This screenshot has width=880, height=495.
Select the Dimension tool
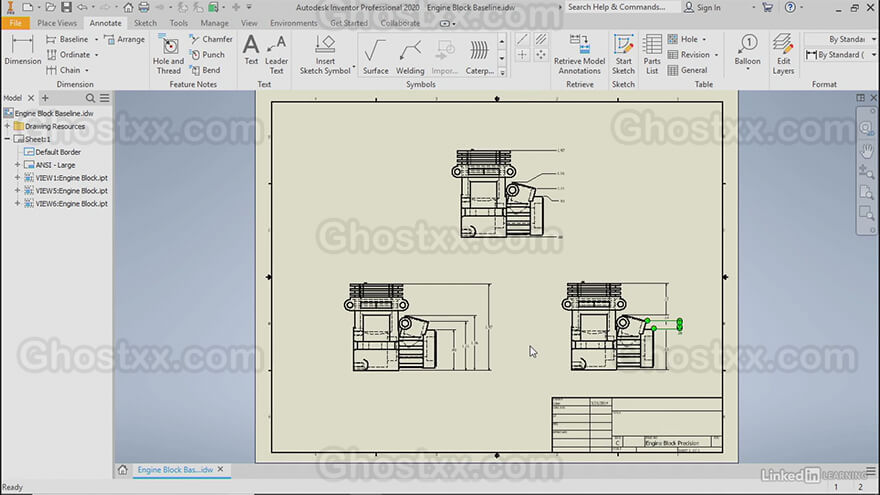22,50
